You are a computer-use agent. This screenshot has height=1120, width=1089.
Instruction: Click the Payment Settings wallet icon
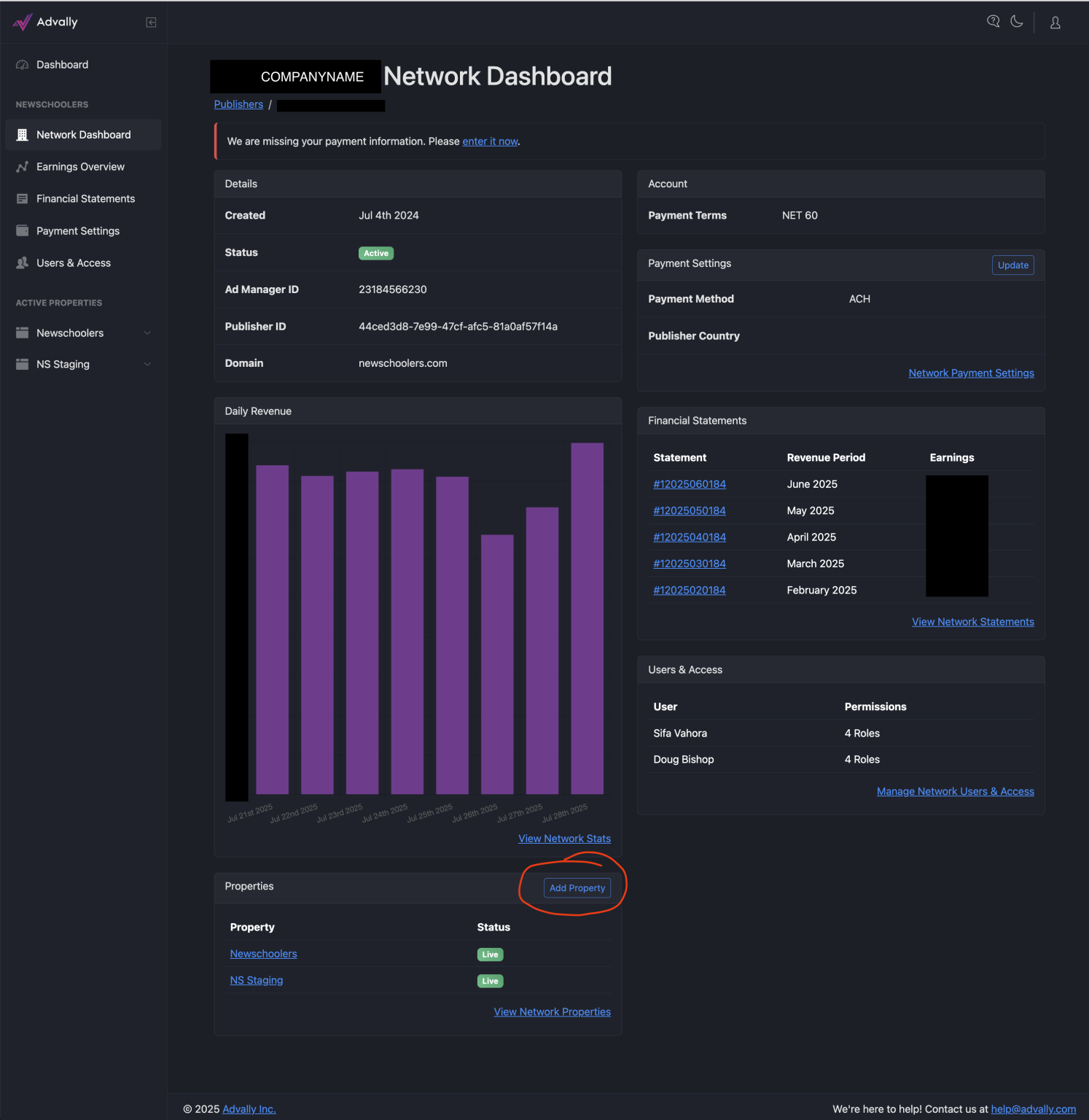coord(22,230)
